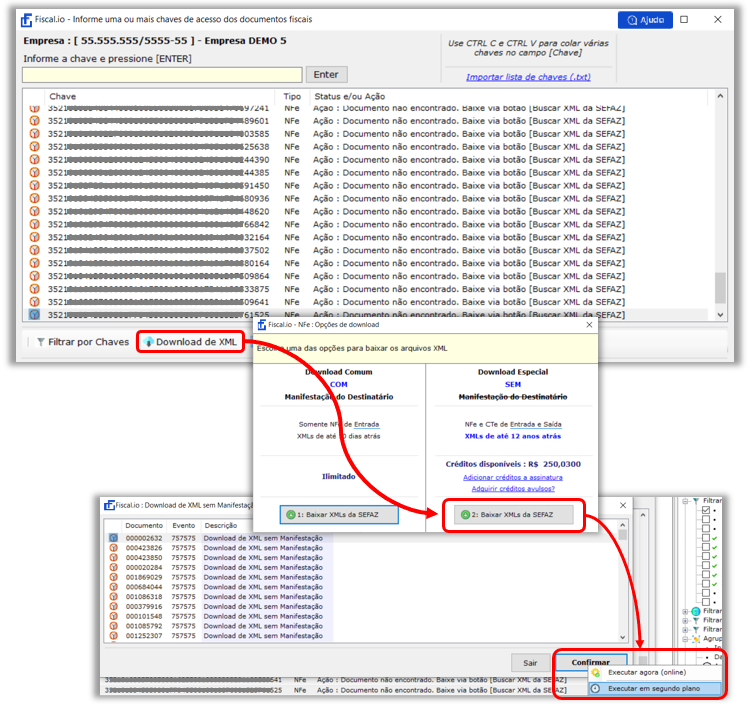Click status icon of key ending 80164
Viewport: 751px width, 709px height.
click(x=34, y=263)
